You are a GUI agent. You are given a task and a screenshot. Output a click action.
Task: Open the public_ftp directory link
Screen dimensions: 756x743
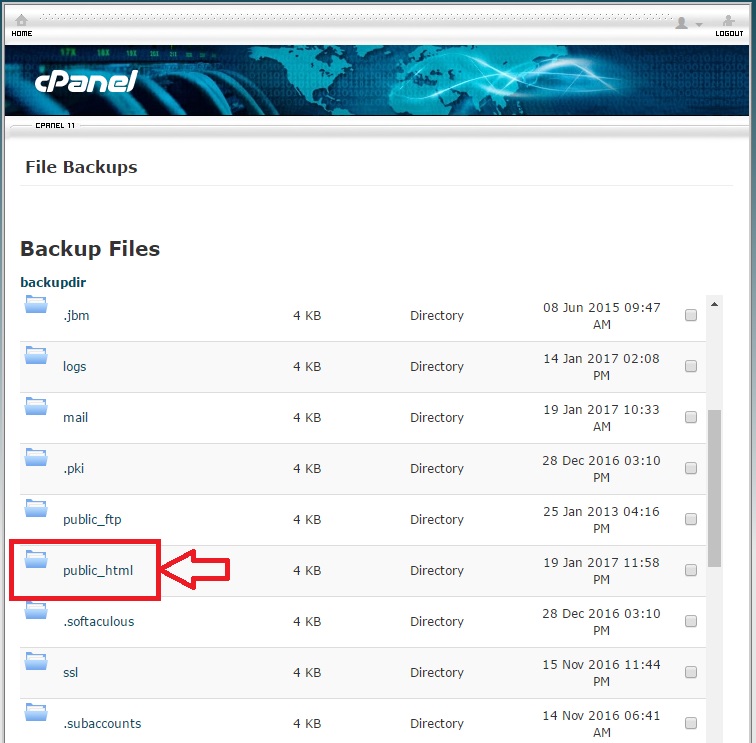tap(92, 520)
